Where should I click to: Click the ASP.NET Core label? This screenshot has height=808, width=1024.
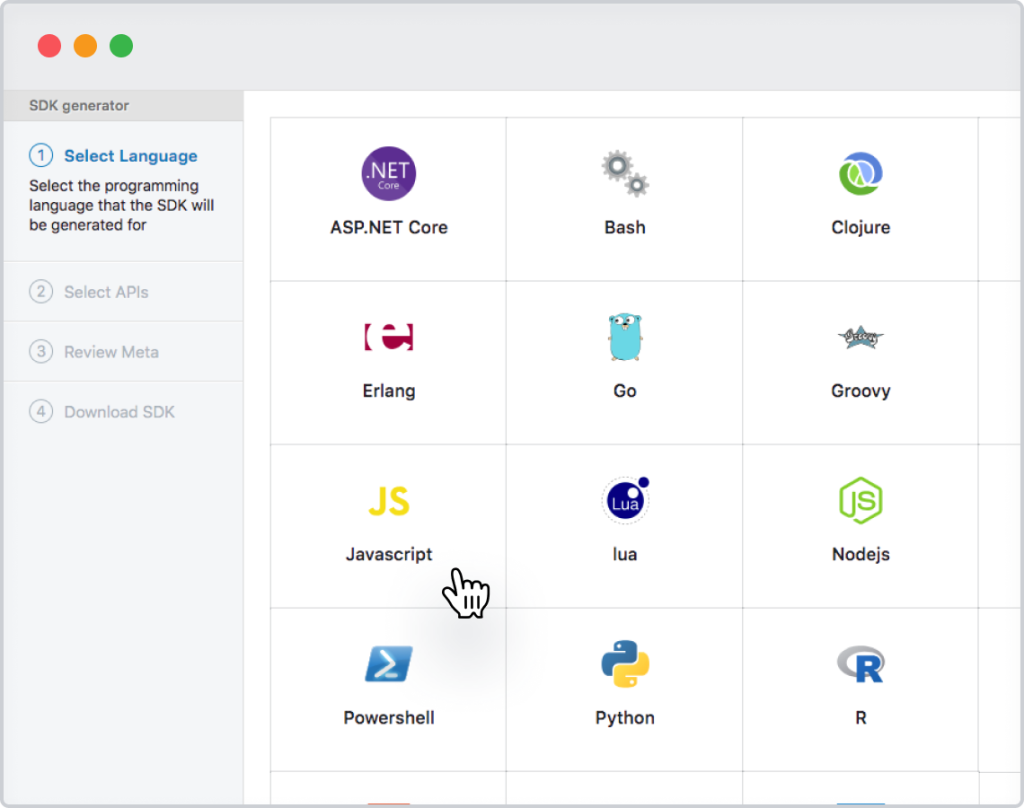pos(389,227)
